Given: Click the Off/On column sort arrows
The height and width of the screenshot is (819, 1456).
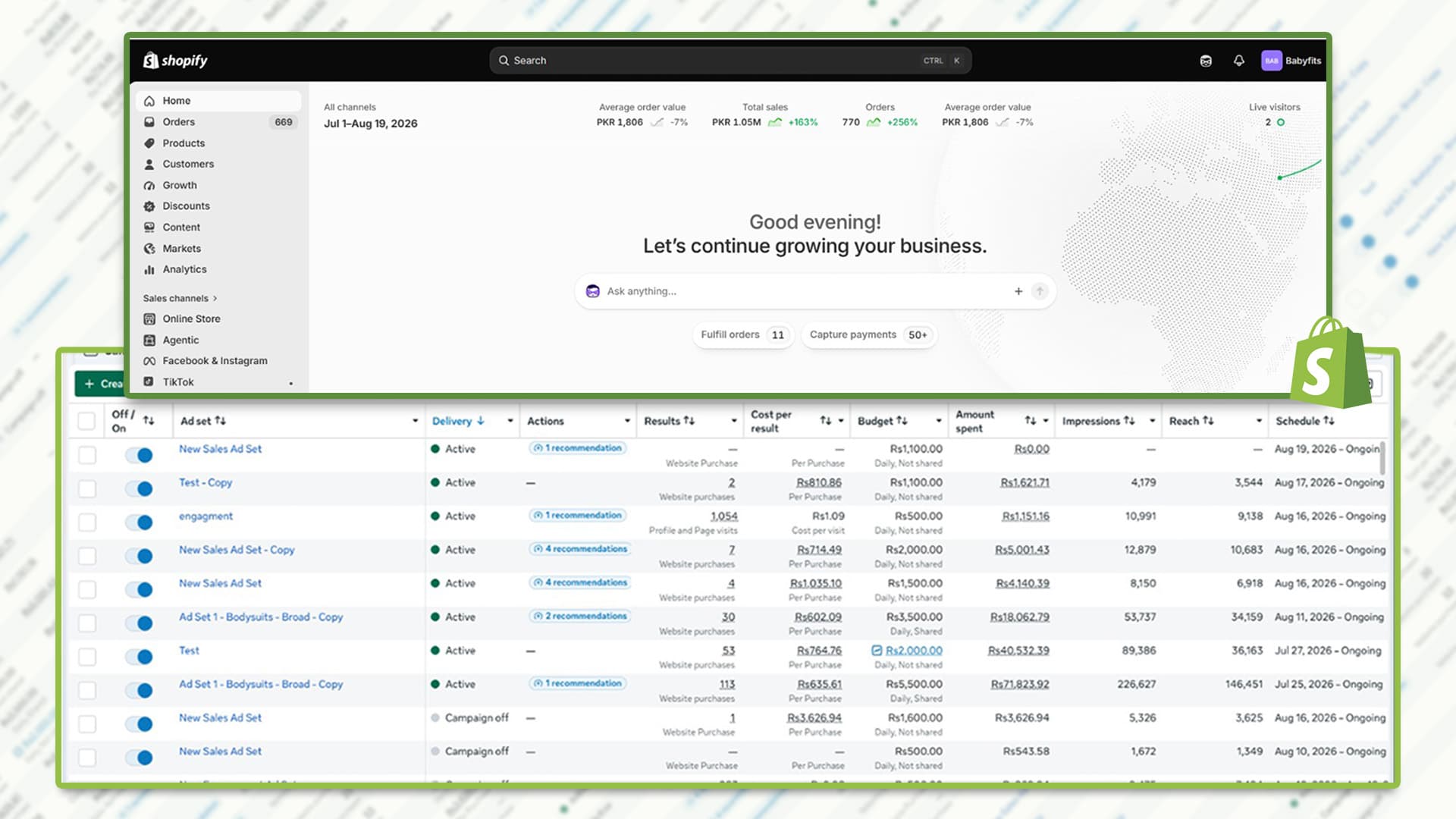Looking at the screenshot, I should [149, 421].
